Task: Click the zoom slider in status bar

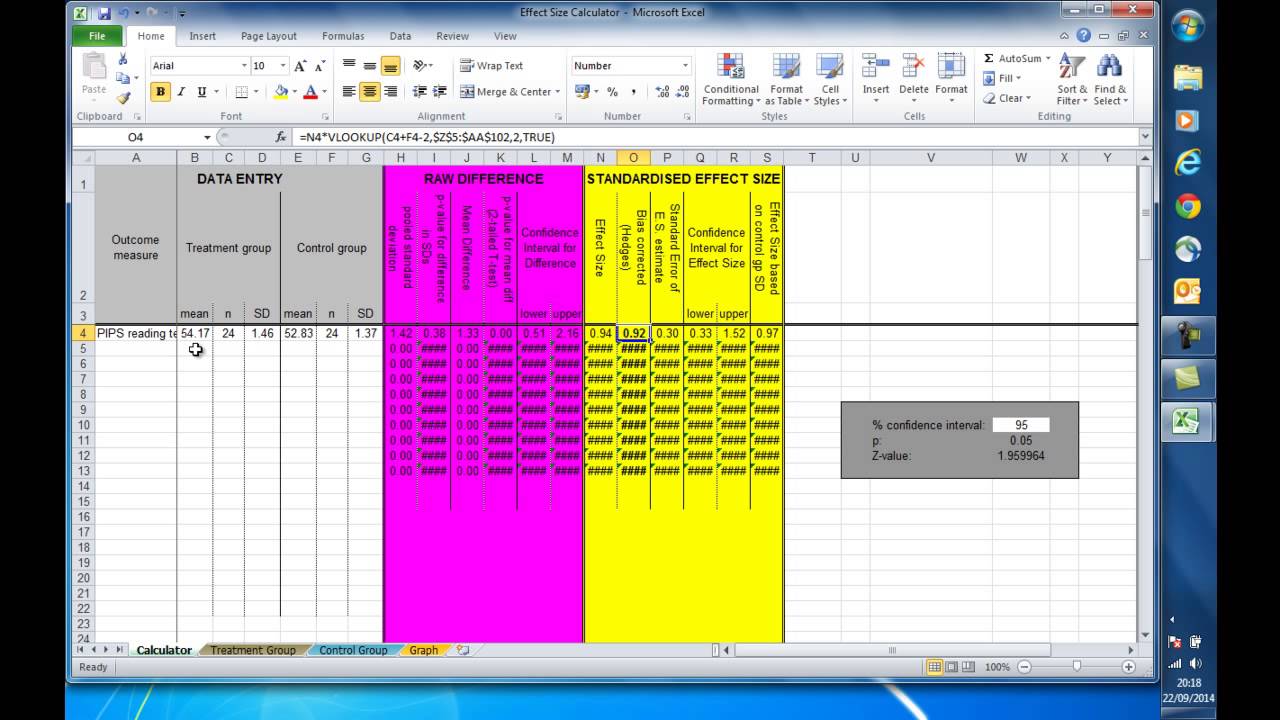Action: 1076,667
